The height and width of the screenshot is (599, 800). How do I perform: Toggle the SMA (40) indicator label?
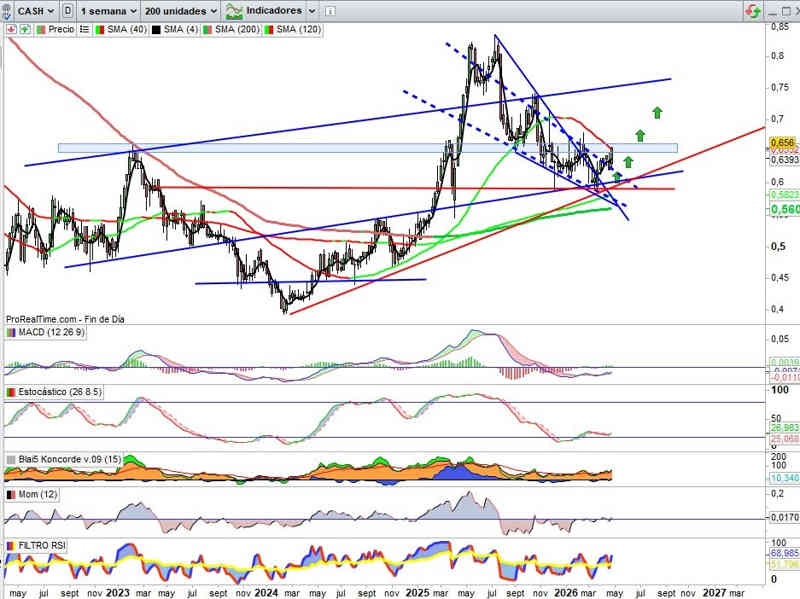tap(127, 30)
